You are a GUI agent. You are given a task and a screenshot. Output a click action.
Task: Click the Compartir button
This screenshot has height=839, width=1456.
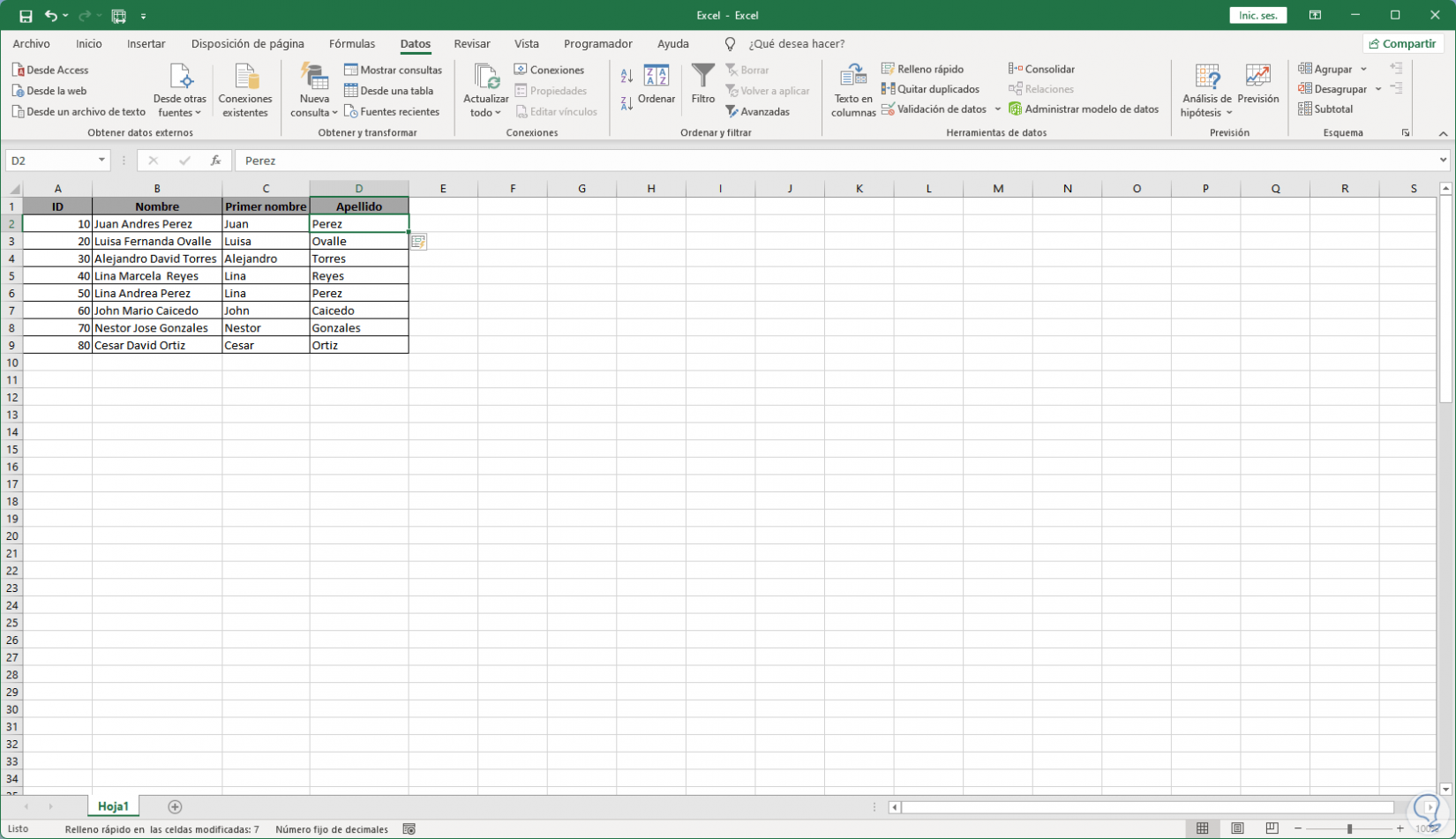1402,44
